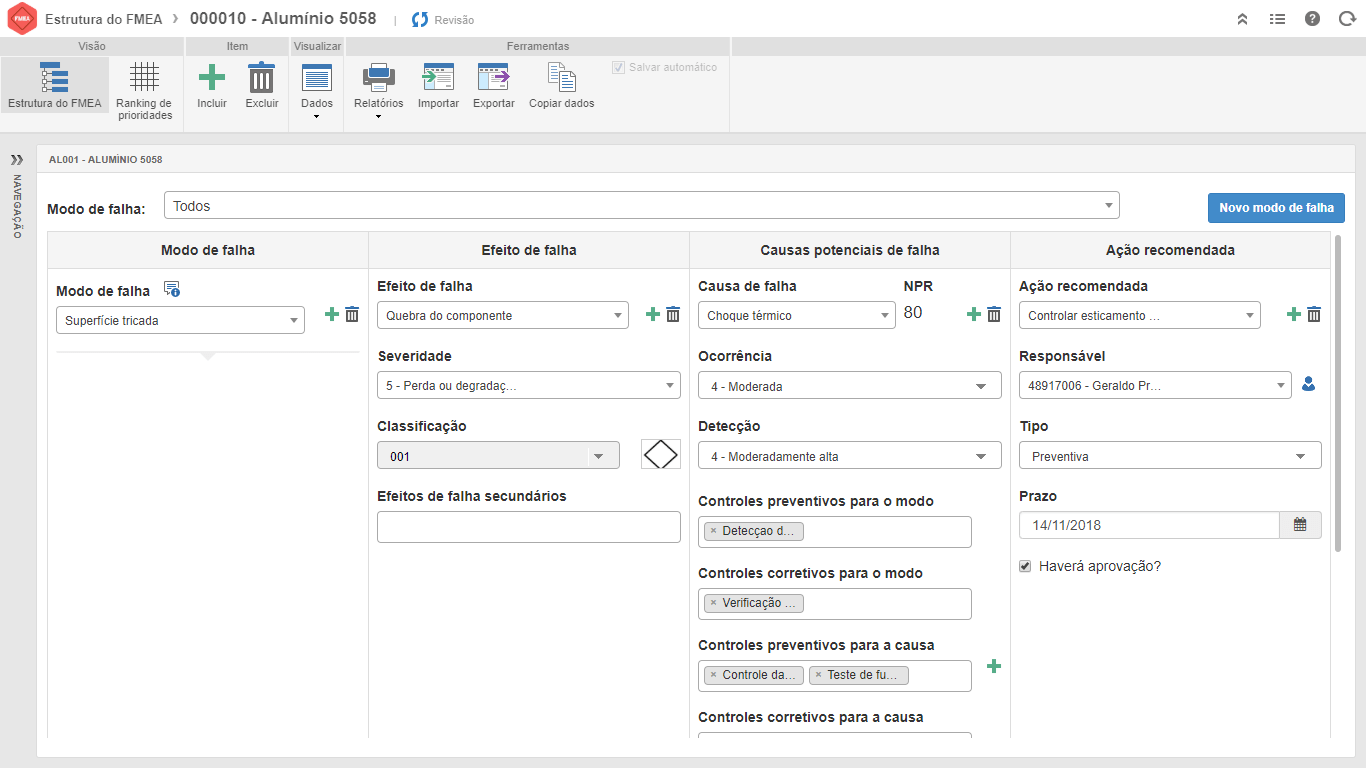Toggle the Haverá aprovação checkbox
Image resolution: width=1366 pixels, height=768 pixels.
1025,567
